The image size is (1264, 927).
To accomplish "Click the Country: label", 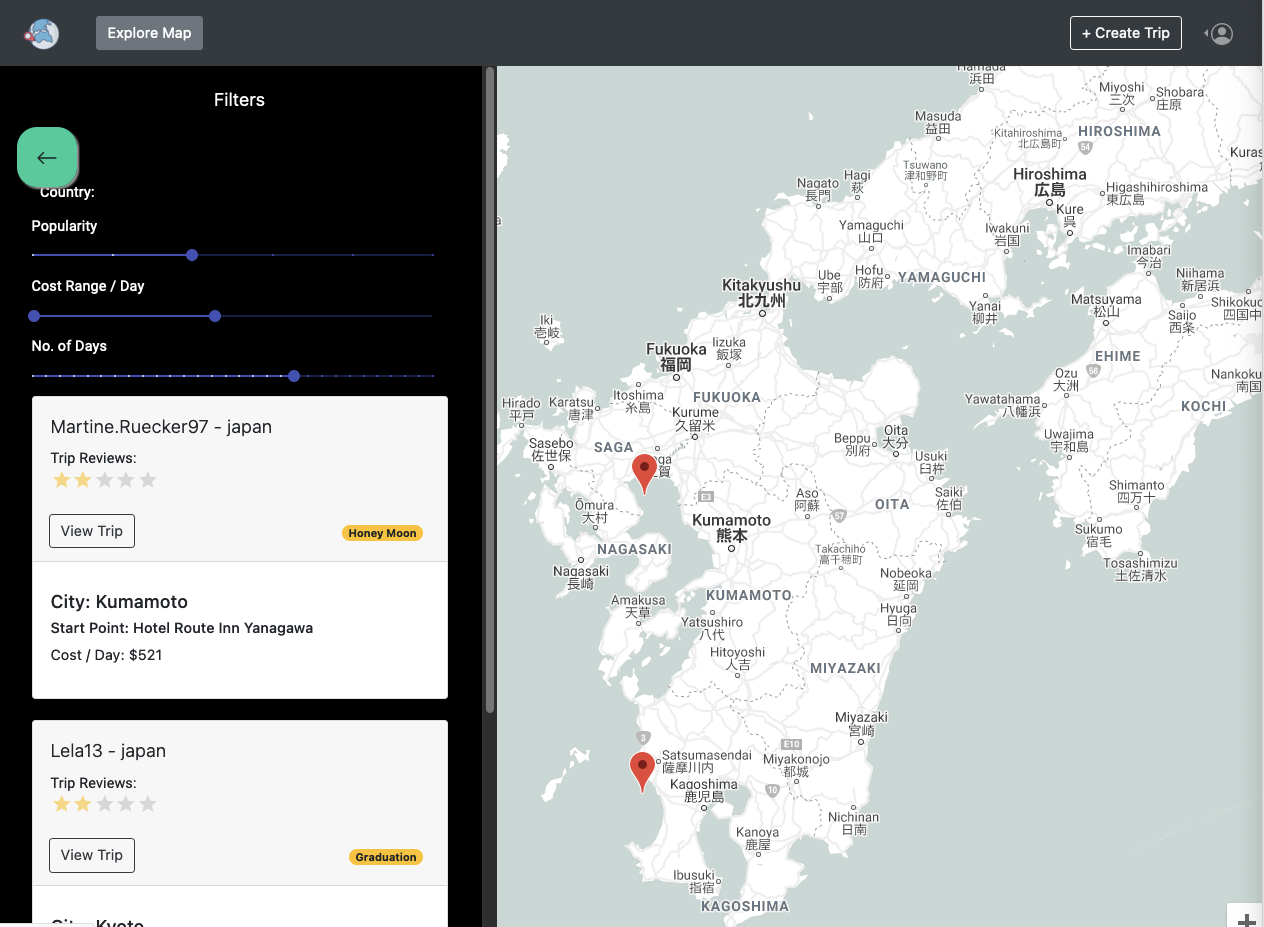I will (67, 191).
